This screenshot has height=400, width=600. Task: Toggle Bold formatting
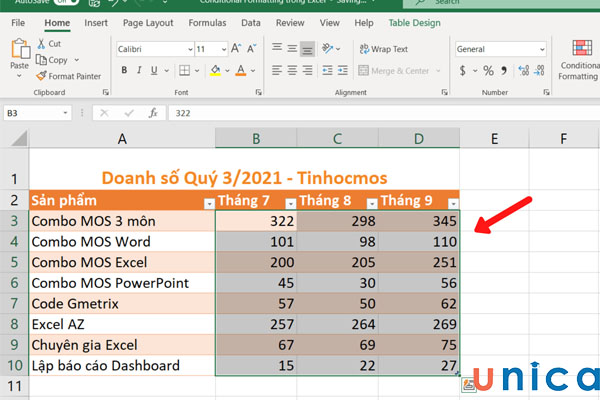(x=124, y=71)
